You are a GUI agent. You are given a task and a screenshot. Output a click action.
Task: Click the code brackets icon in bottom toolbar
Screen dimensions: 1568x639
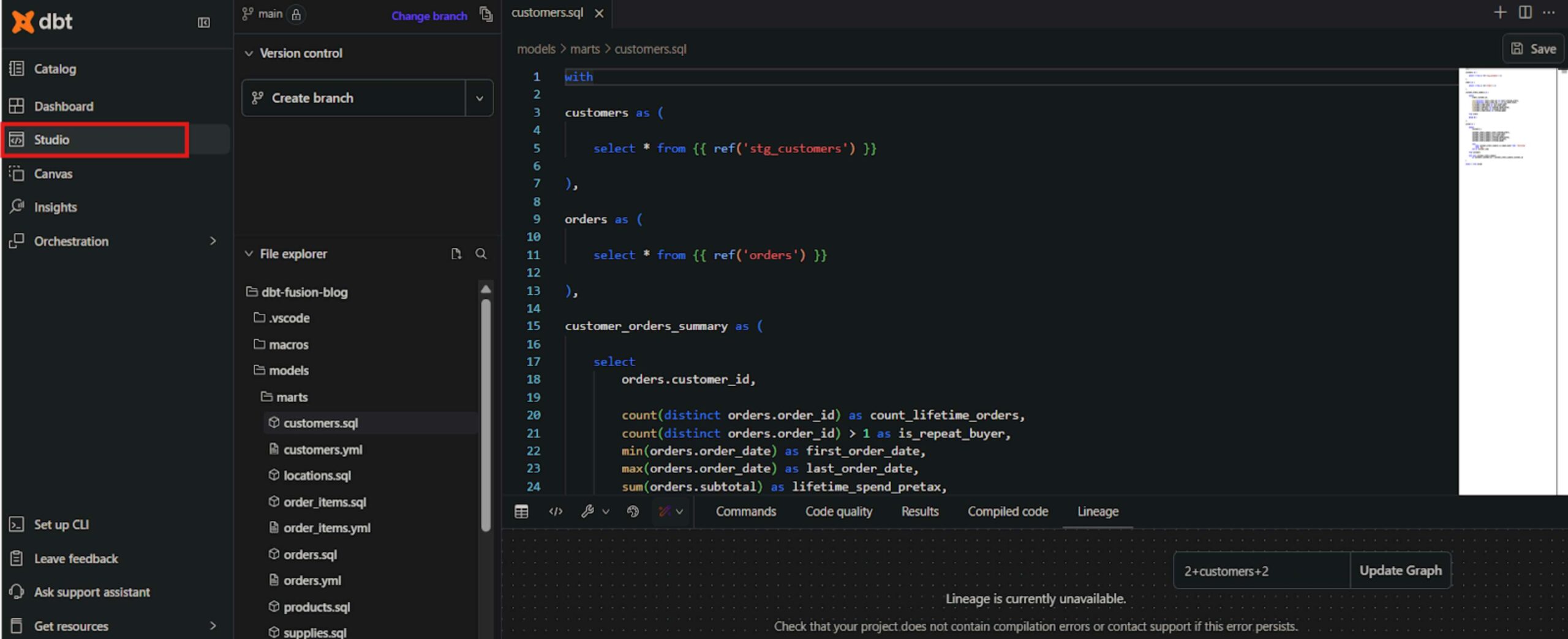tap(556, 512)
